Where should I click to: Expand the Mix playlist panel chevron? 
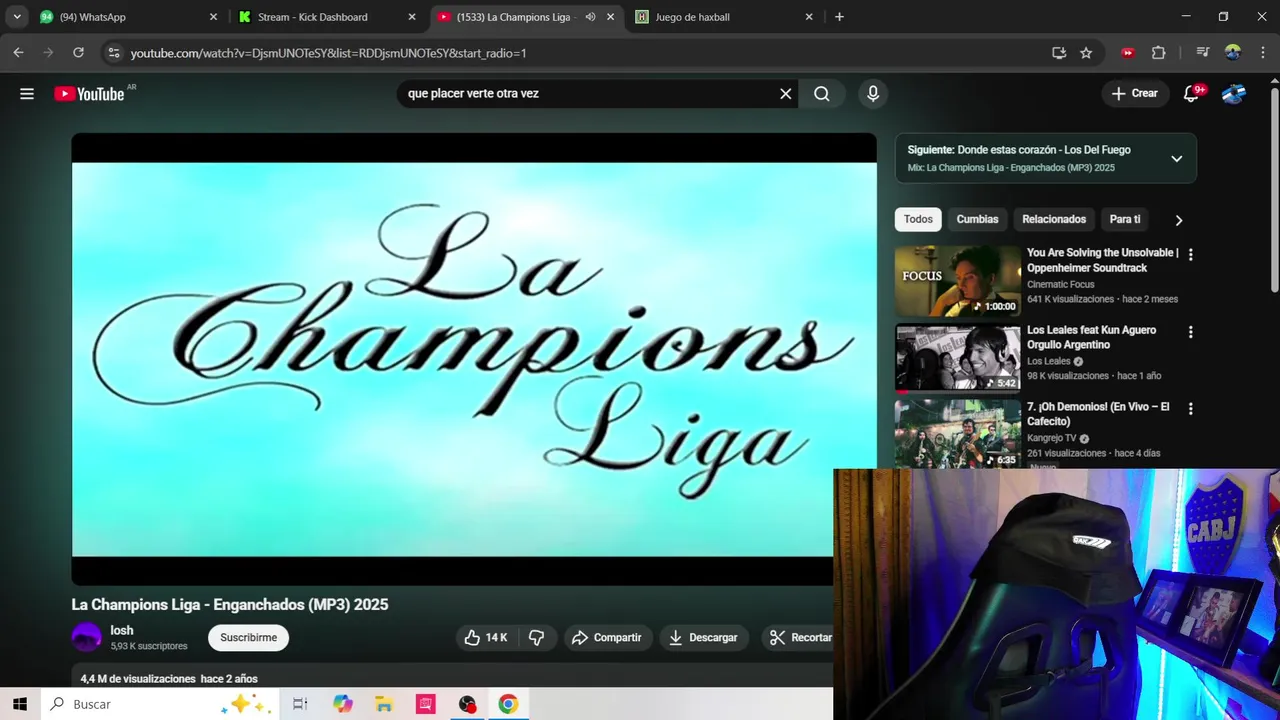pos(1176,159)
